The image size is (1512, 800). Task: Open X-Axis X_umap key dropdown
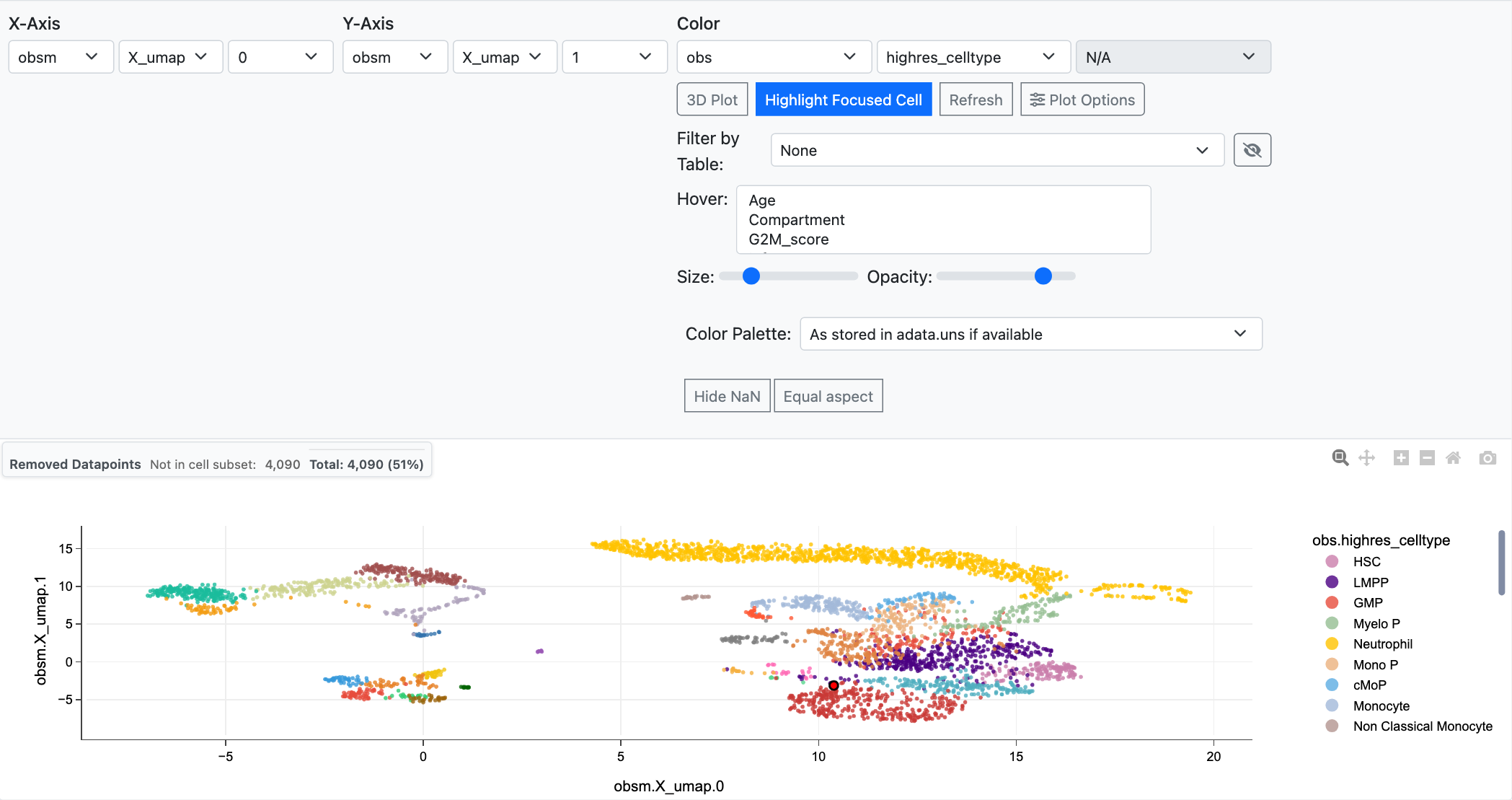[171, 57]
